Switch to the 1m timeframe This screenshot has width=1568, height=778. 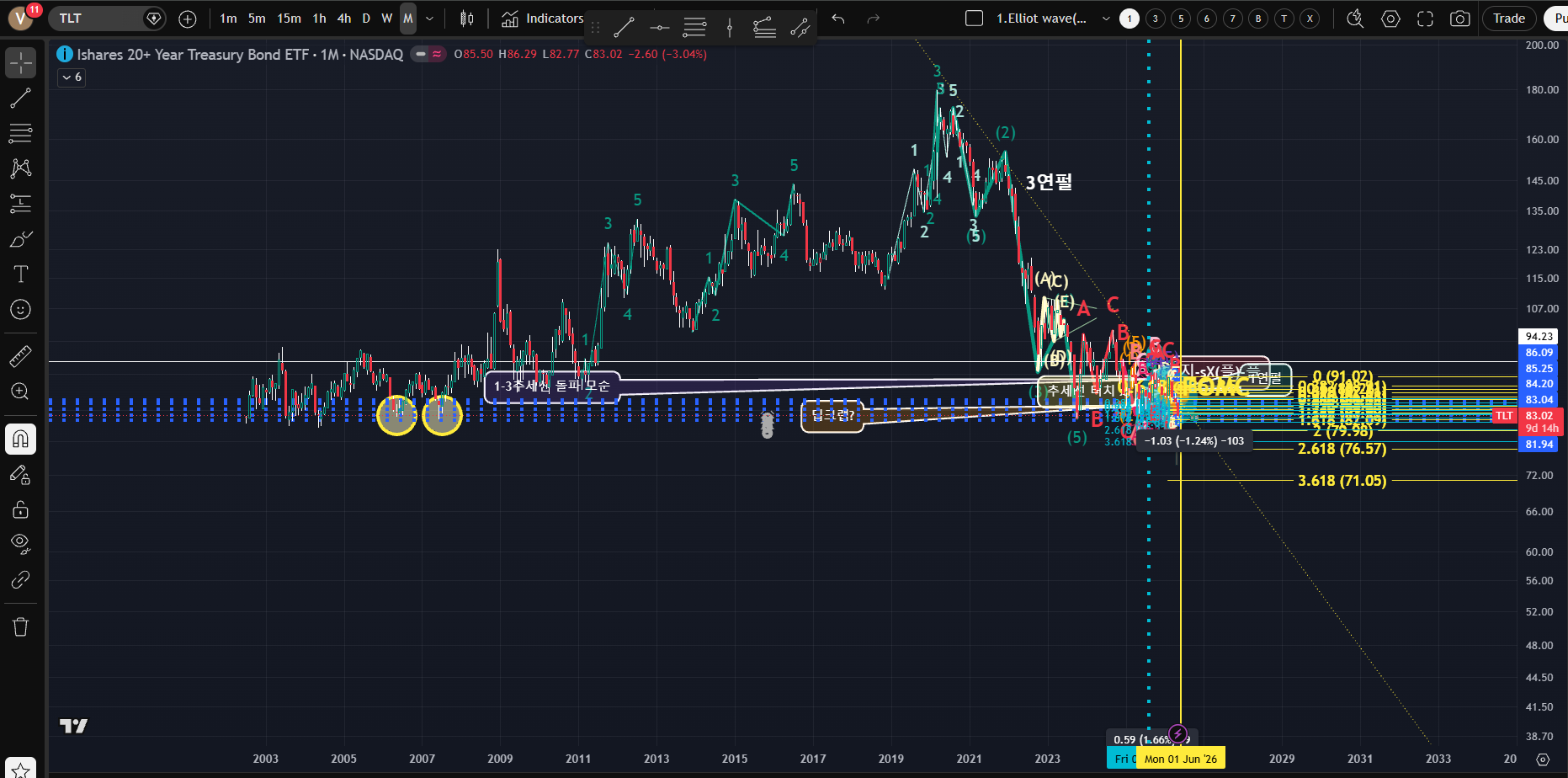click(228, 19)
